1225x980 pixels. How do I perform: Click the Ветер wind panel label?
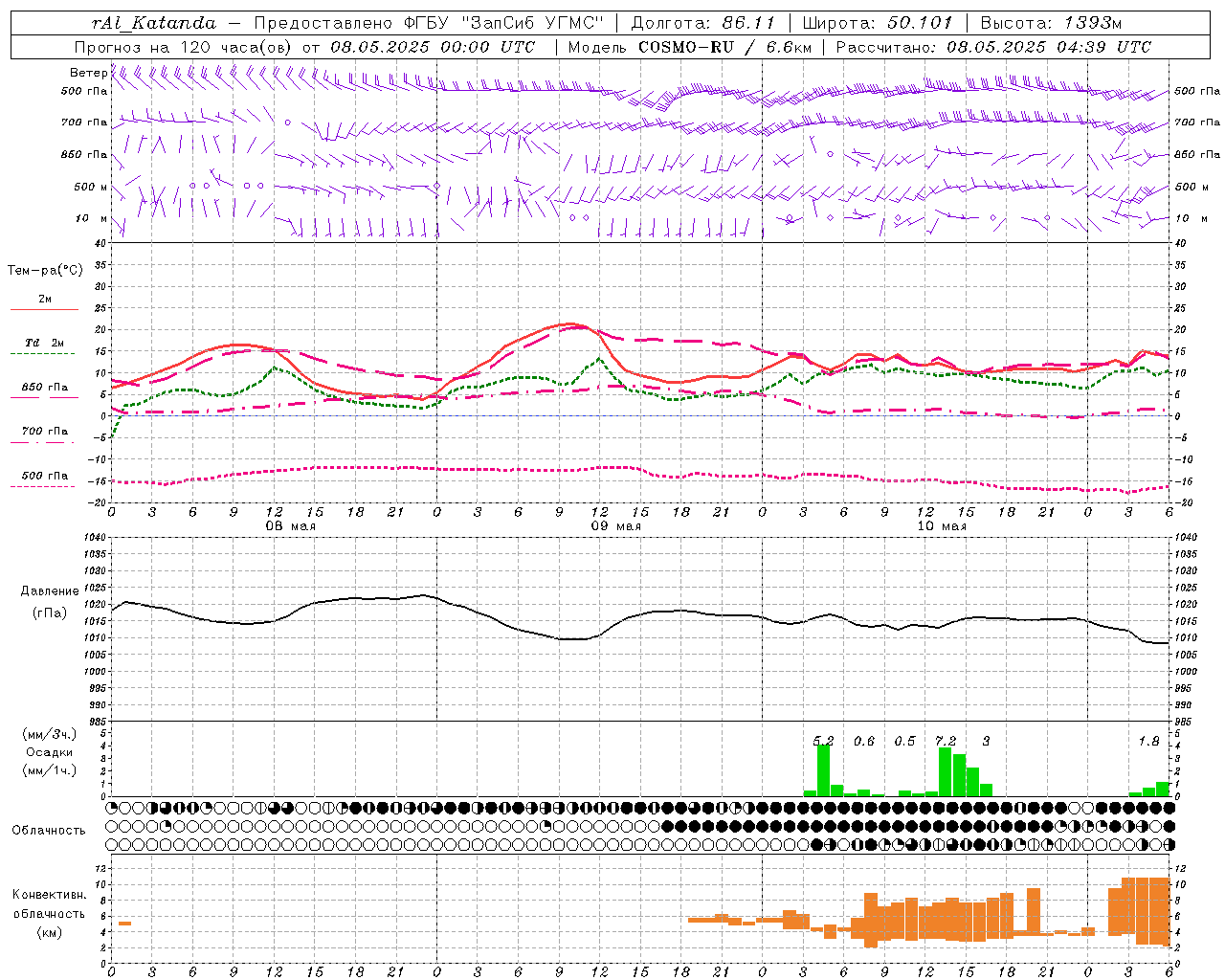coord(88,73)
